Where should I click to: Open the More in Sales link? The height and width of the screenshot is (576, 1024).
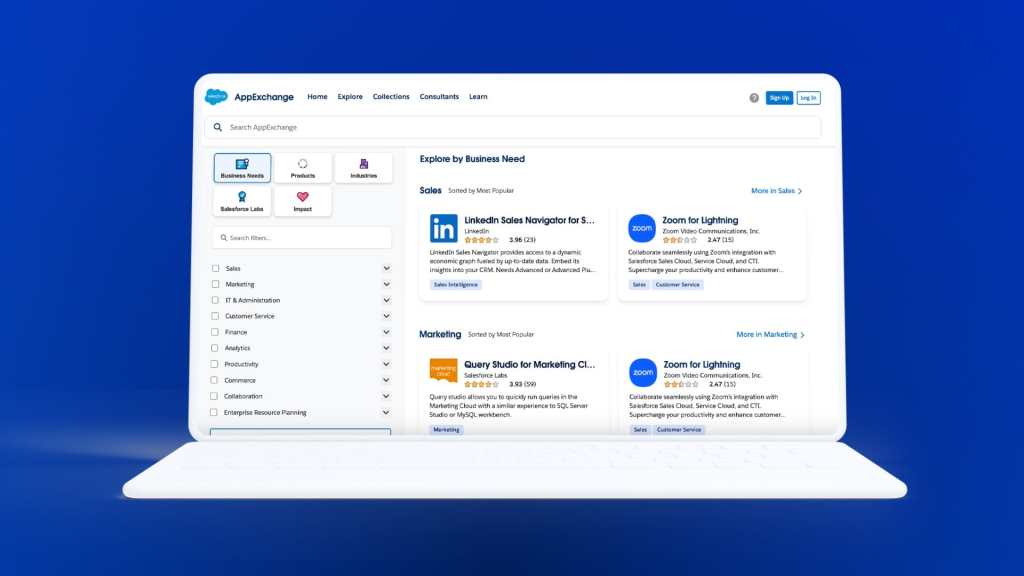tap(776, 191)
